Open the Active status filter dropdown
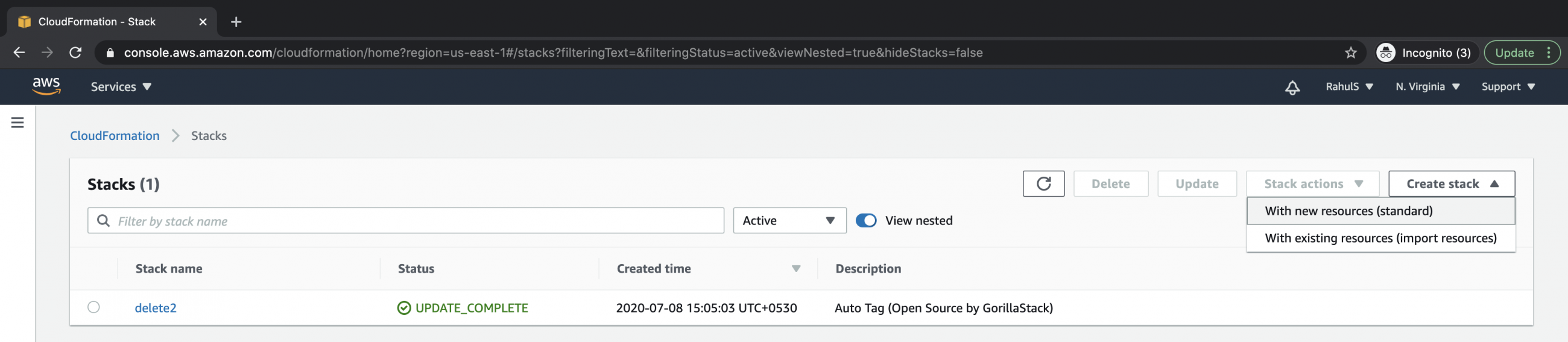This screenshot has width=1568, height=342. point(789,220)
